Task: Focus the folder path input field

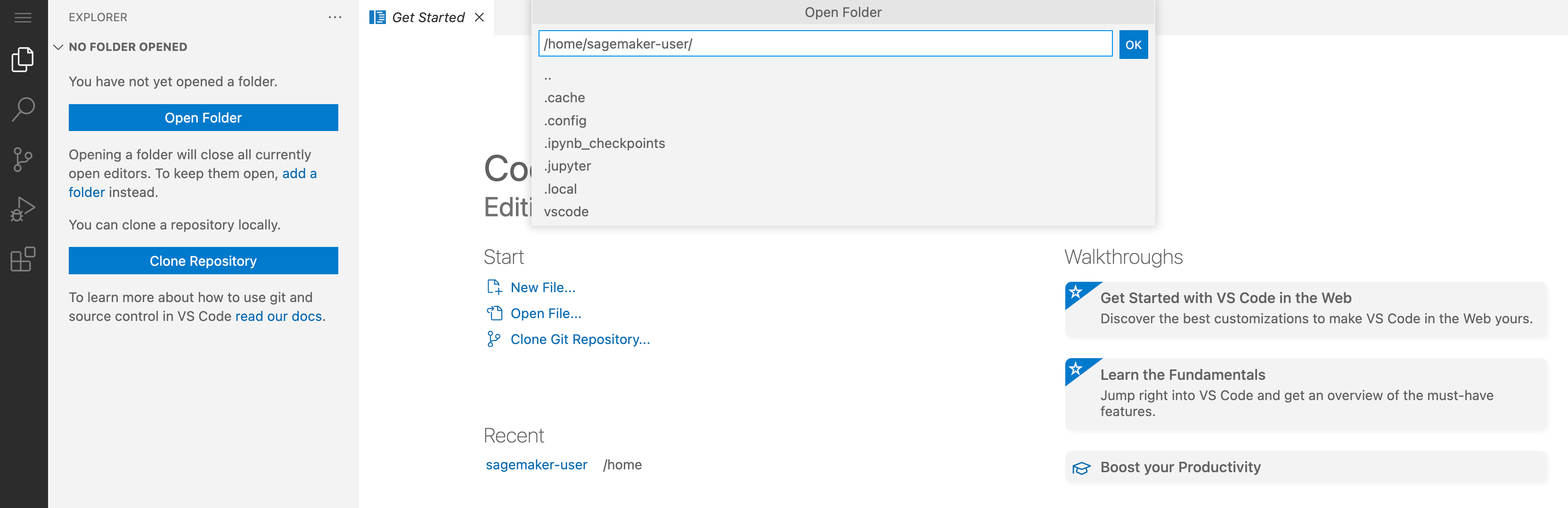Action: tap(825, 44)
